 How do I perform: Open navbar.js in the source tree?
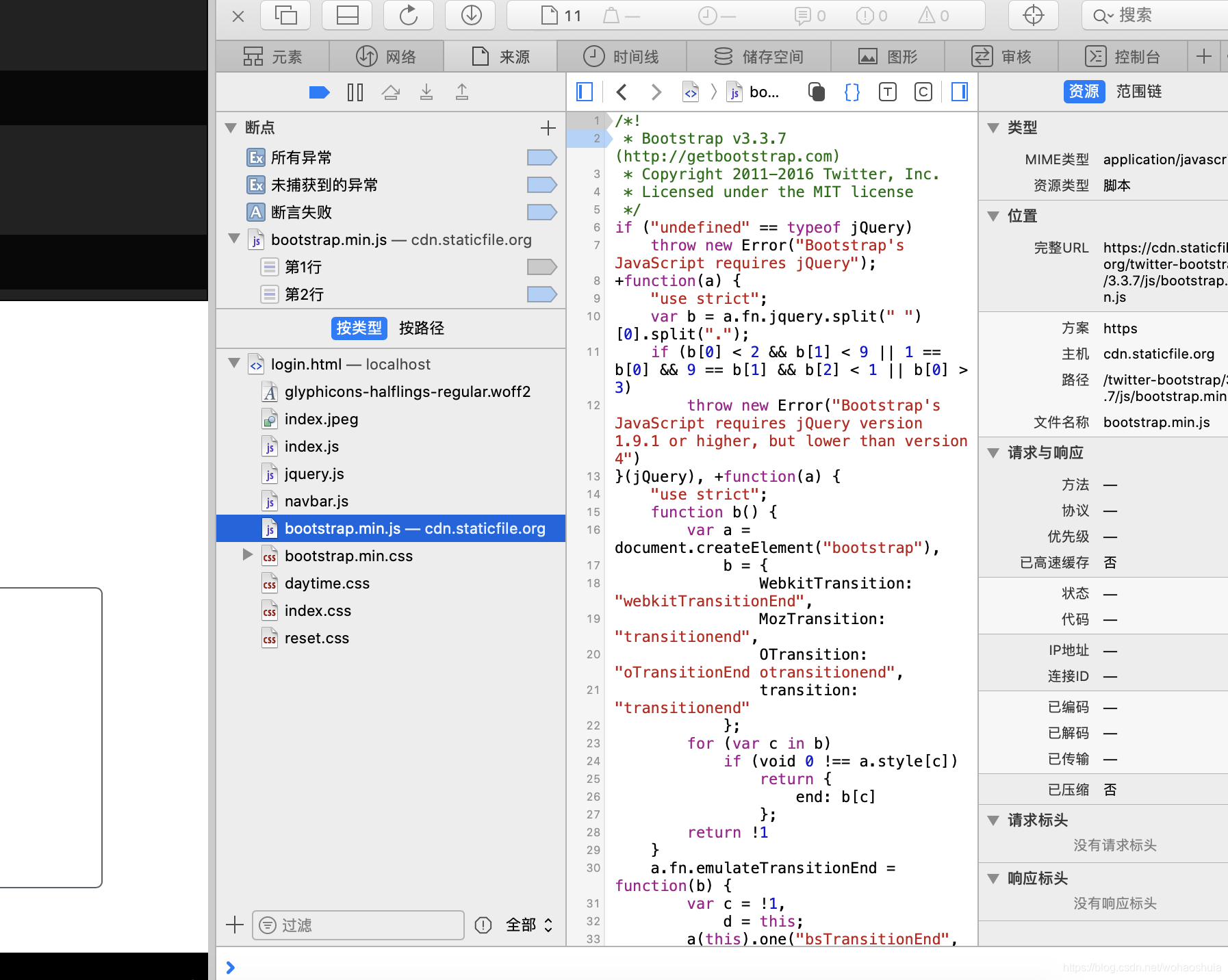(x=391, y=501)
